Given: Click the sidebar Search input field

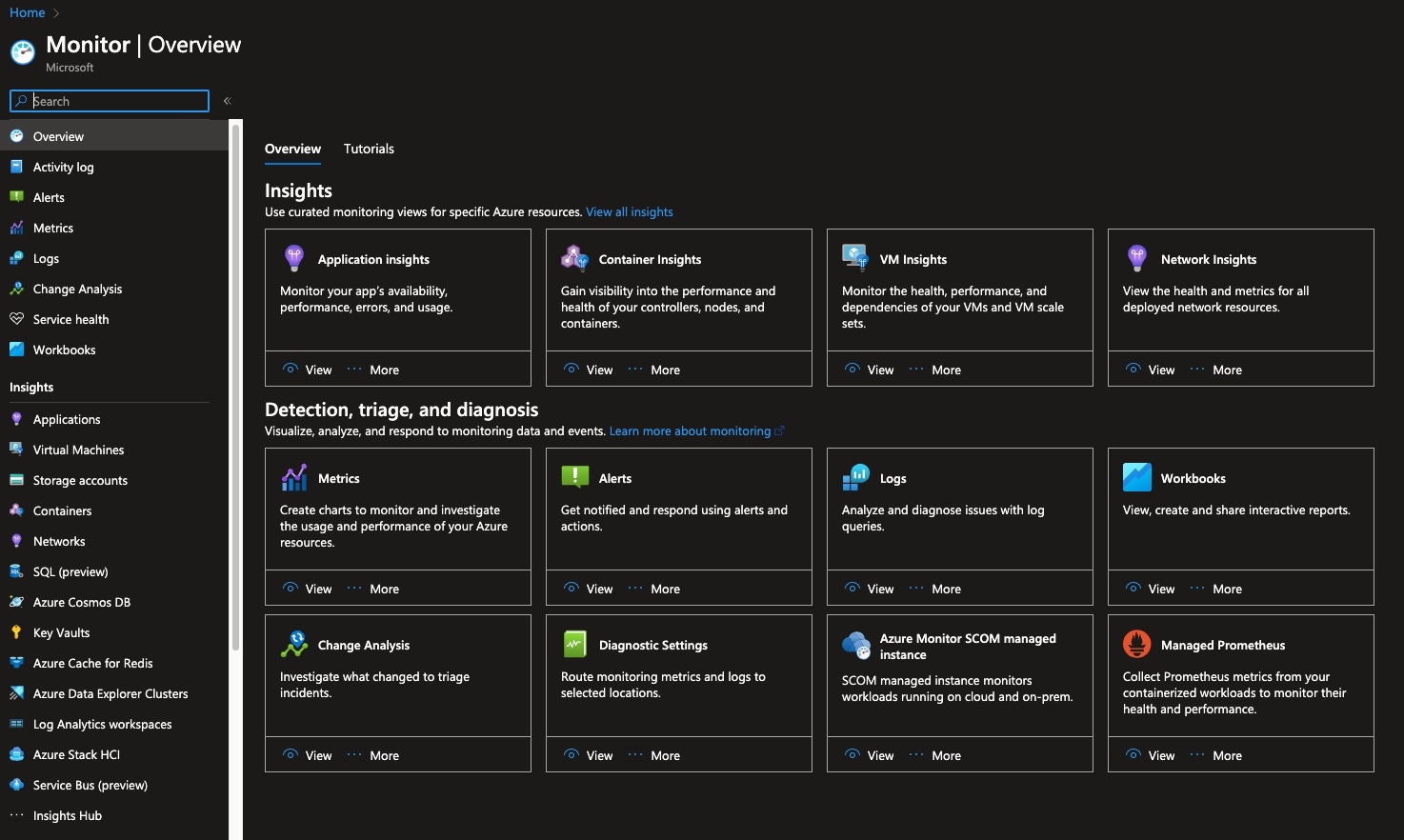Looking at the screenshot, I should [110, 101].
